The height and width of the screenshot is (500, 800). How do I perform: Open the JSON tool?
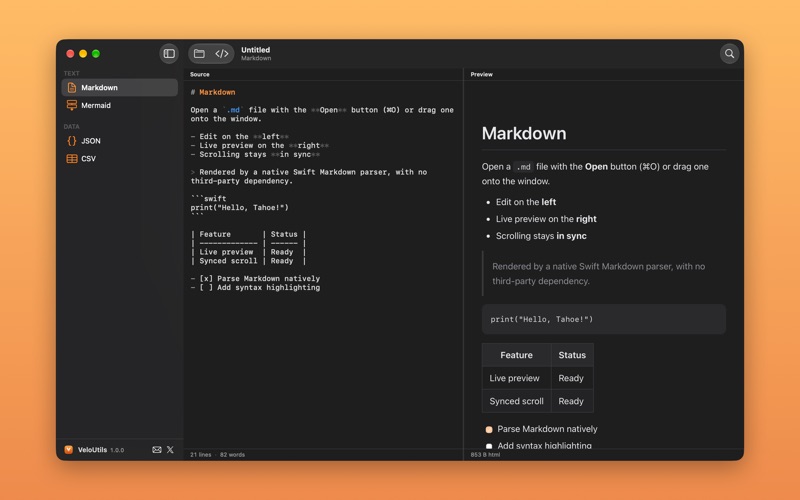click(x=119, y=141)
